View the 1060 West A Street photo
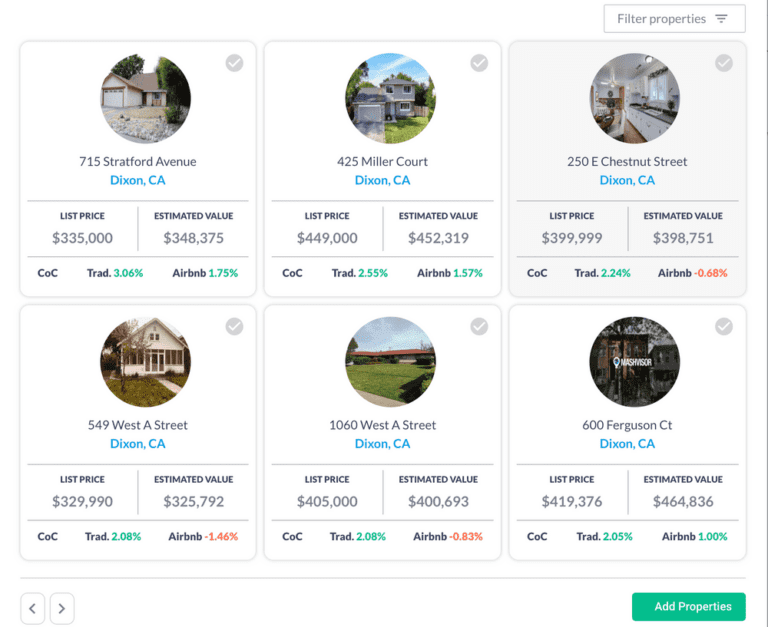Image resolution: width=768 pixels, height=627 pixels. click(390, 362)
